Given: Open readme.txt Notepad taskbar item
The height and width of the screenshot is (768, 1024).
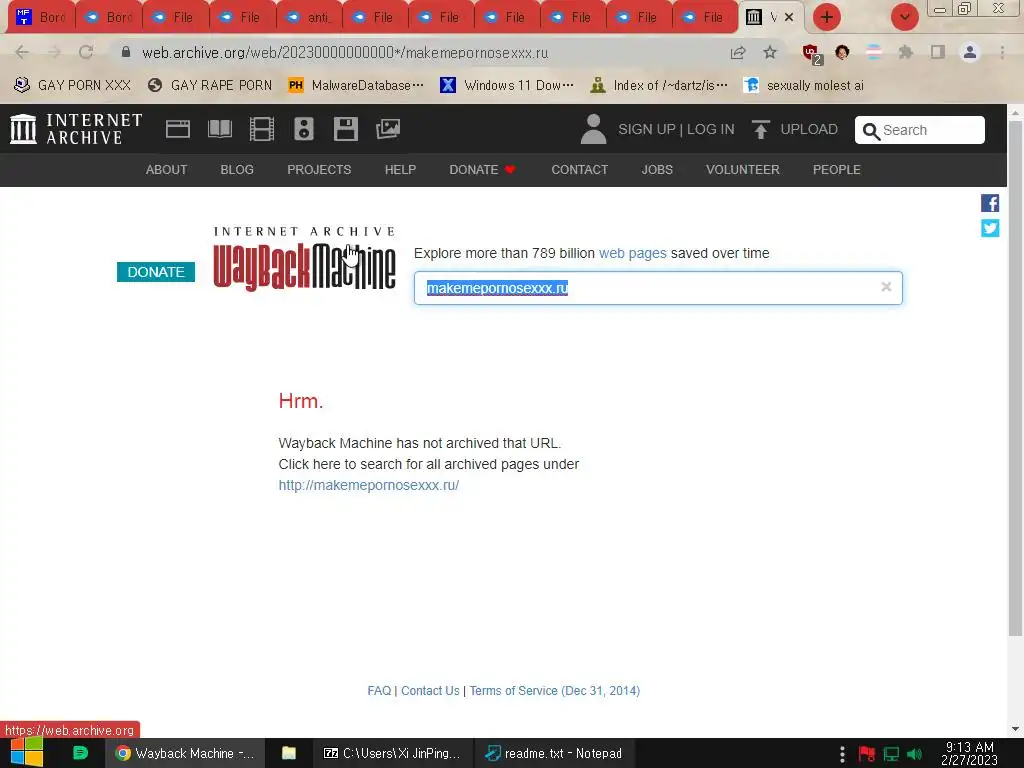Looking at the screenshot, I should coord(554,753).
